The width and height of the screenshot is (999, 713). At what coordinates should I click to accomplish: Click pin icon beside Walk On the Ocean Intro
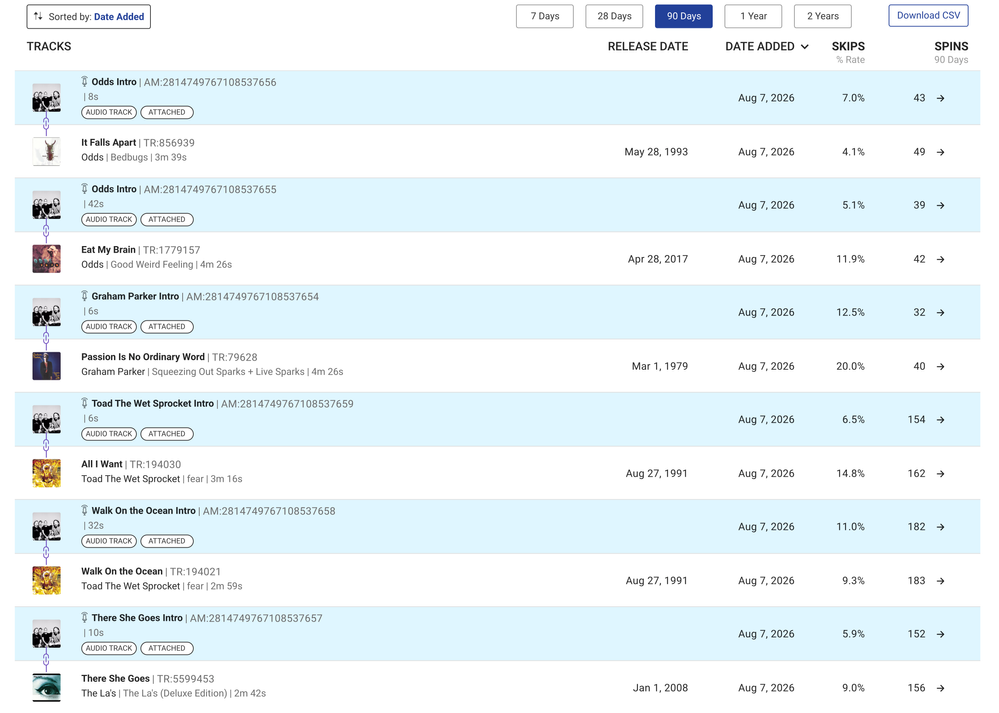[84, 510]
